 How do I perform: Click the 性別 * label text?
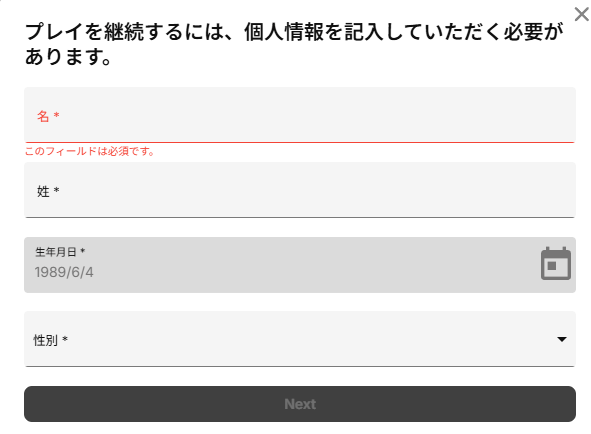pos(51,340)
